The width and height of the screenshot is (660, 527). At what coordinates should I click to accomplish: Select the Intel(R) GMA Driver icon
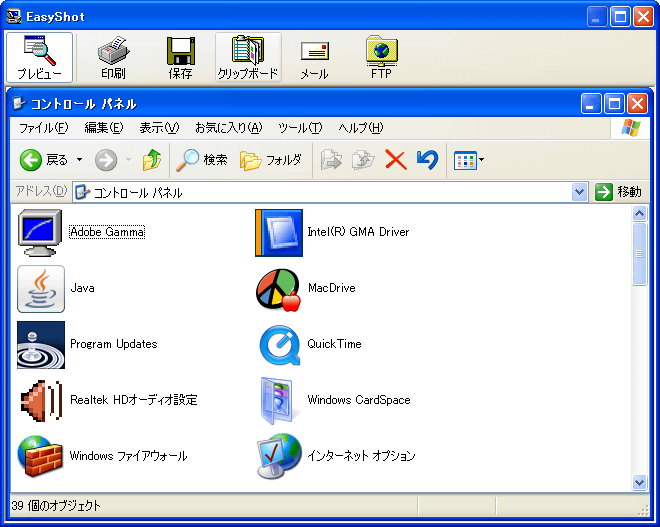(279, 232)
